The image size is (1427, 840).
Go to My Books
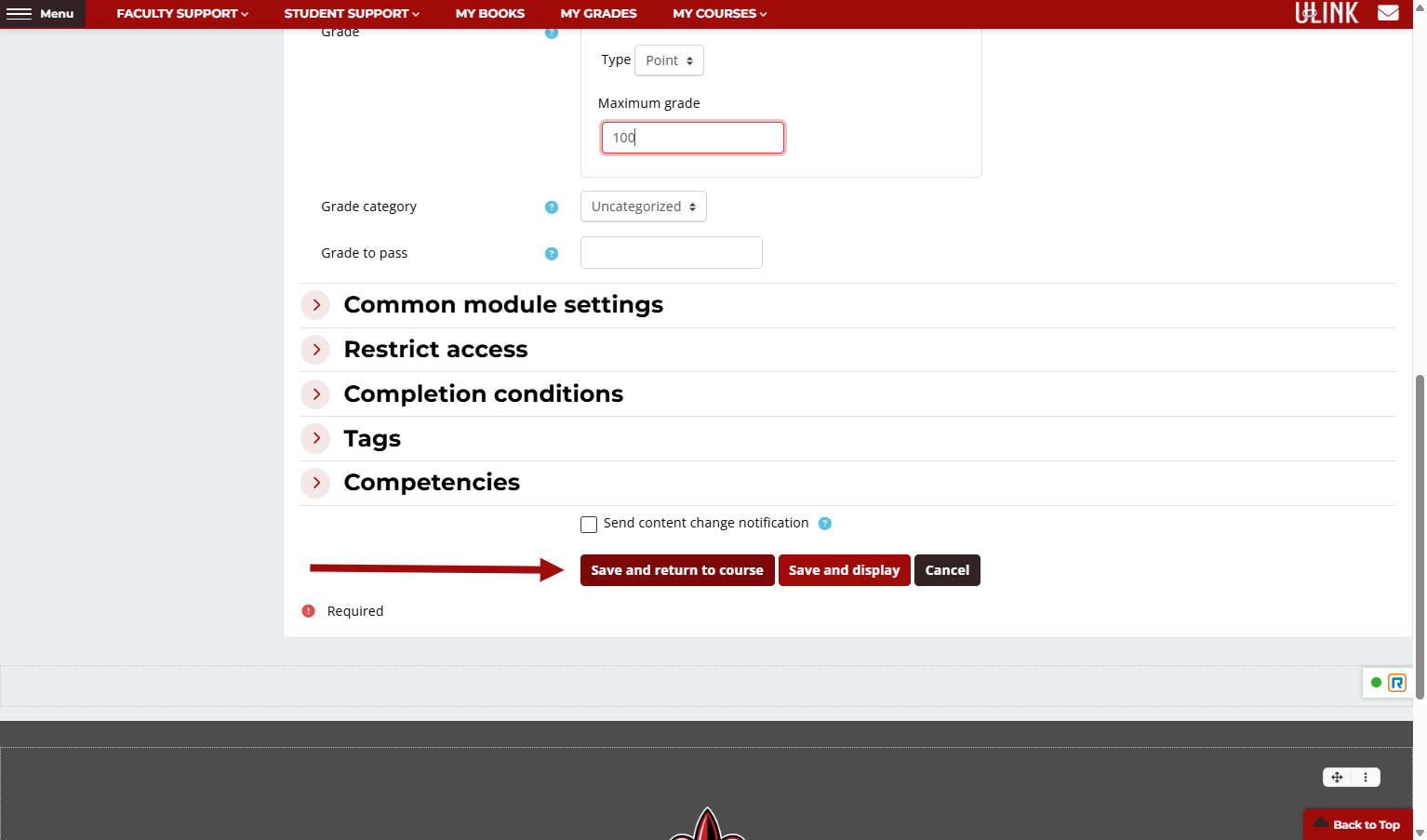490,13
